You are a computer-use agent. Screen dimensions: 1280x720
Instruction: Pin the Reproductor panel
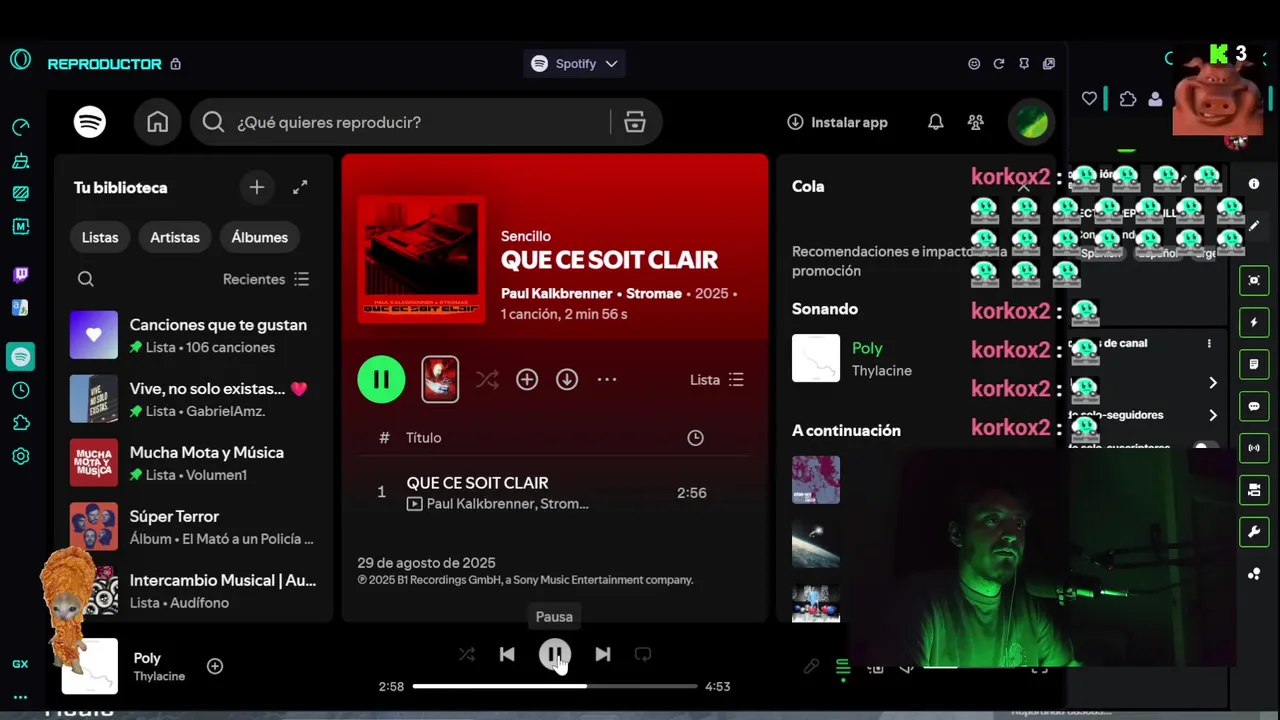pyautogui.click(x=1023, y=63)
